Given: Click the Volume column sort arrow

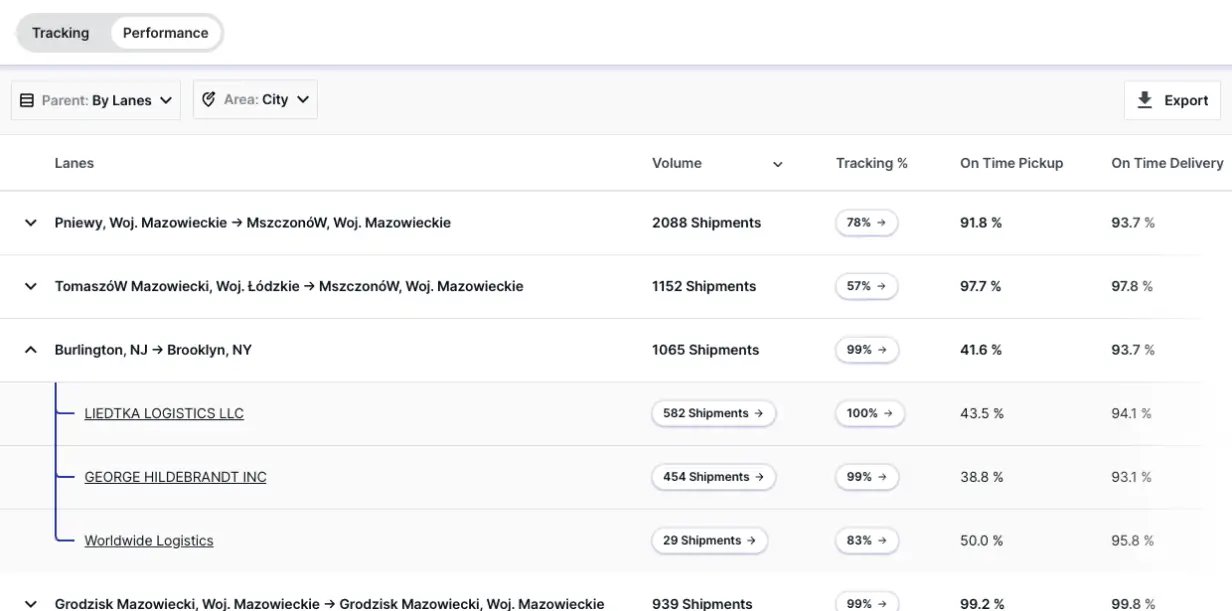Looking at the screenshot, I should (777, 164).
